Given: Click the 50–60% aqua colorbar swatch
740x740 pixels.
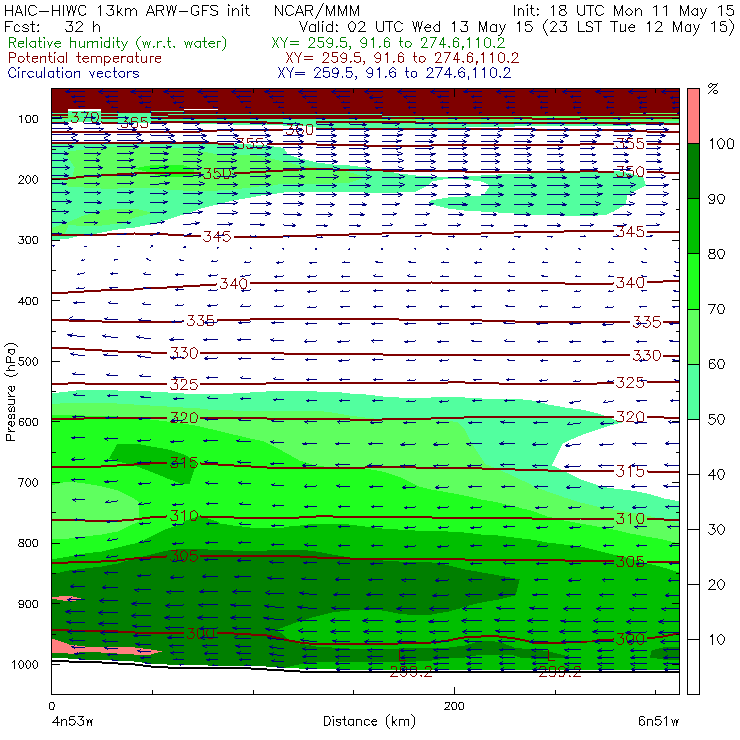Looking at the screenshot, I should [x=693, y=392].
